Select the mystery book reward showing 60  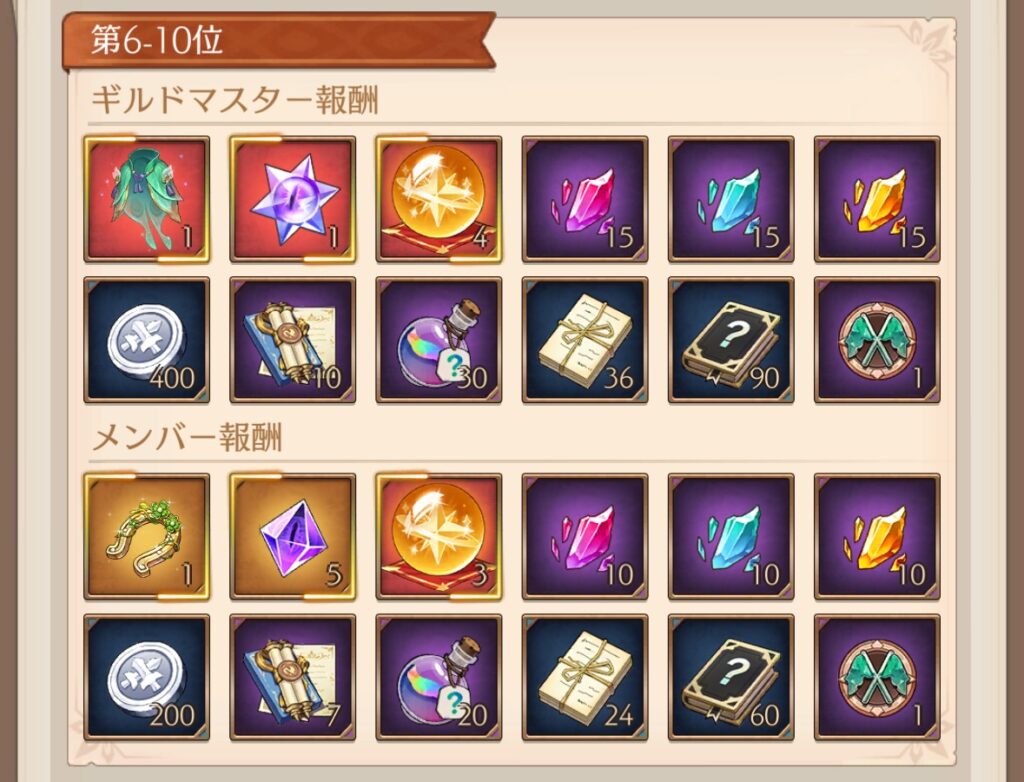pyautogui.click(x=731, y=677)
